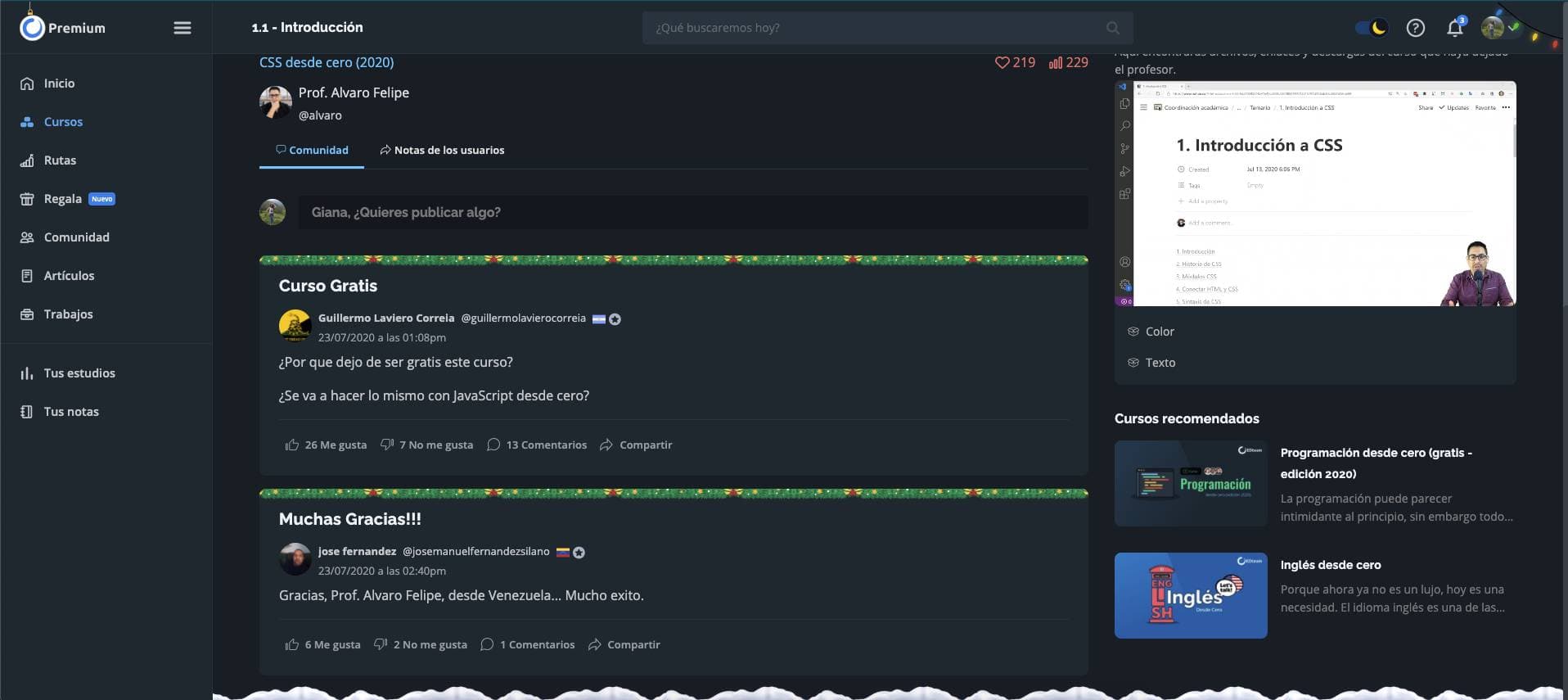
Task: Open CSS desde cero (2020) course link
Action: click(x=327, y=62)
